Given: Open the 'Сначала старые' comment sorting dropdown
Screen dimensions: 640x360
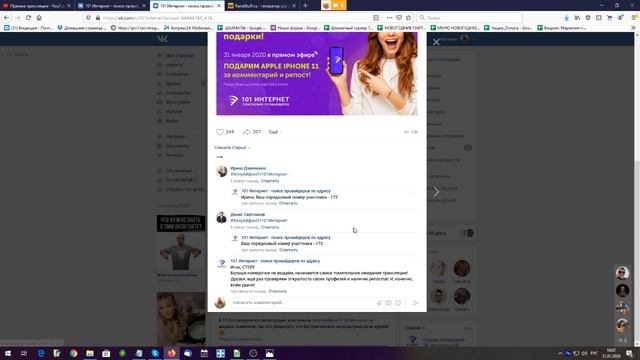Looking at the screenshot, I should click(232, 147).
